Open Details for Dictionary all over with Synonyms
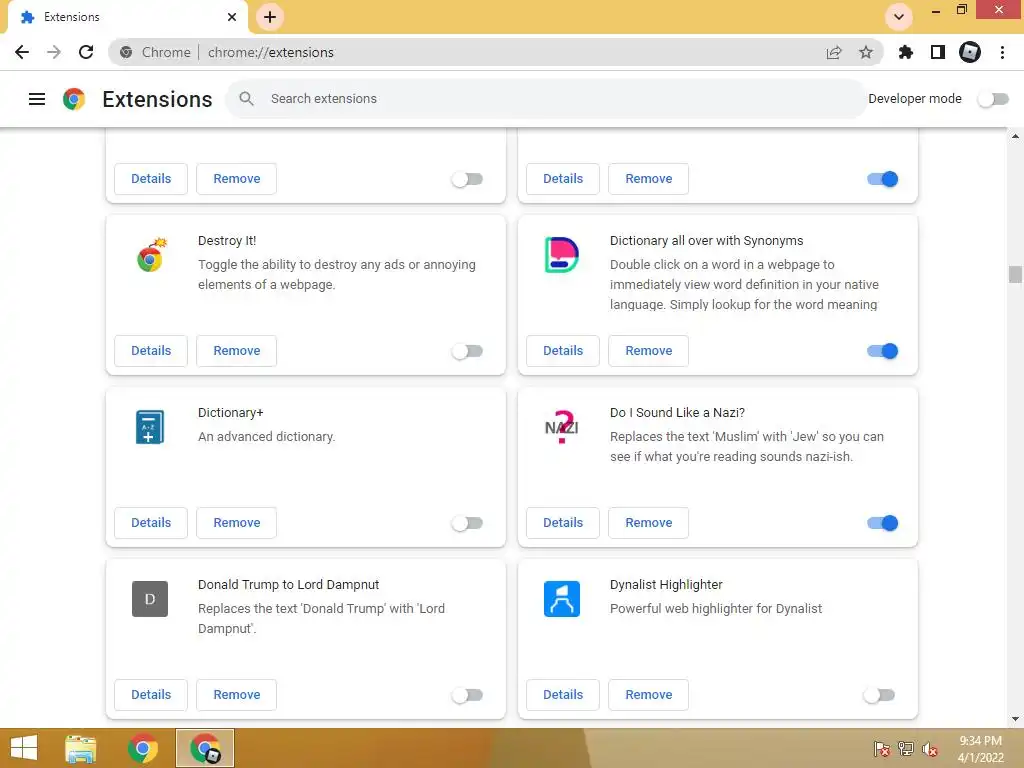The width and height of the screenshot is (1024, 768). click(x=563, y=351)
